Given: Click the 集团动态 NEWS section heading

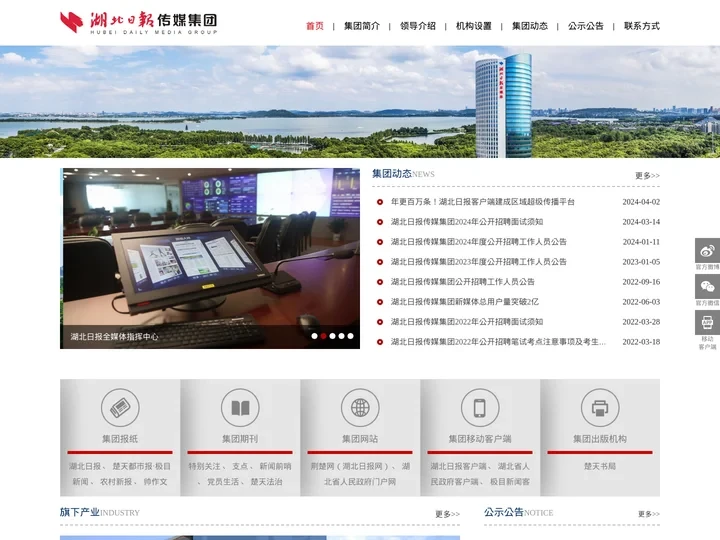Looking at the screenshot, I should (x=403, y=174).
